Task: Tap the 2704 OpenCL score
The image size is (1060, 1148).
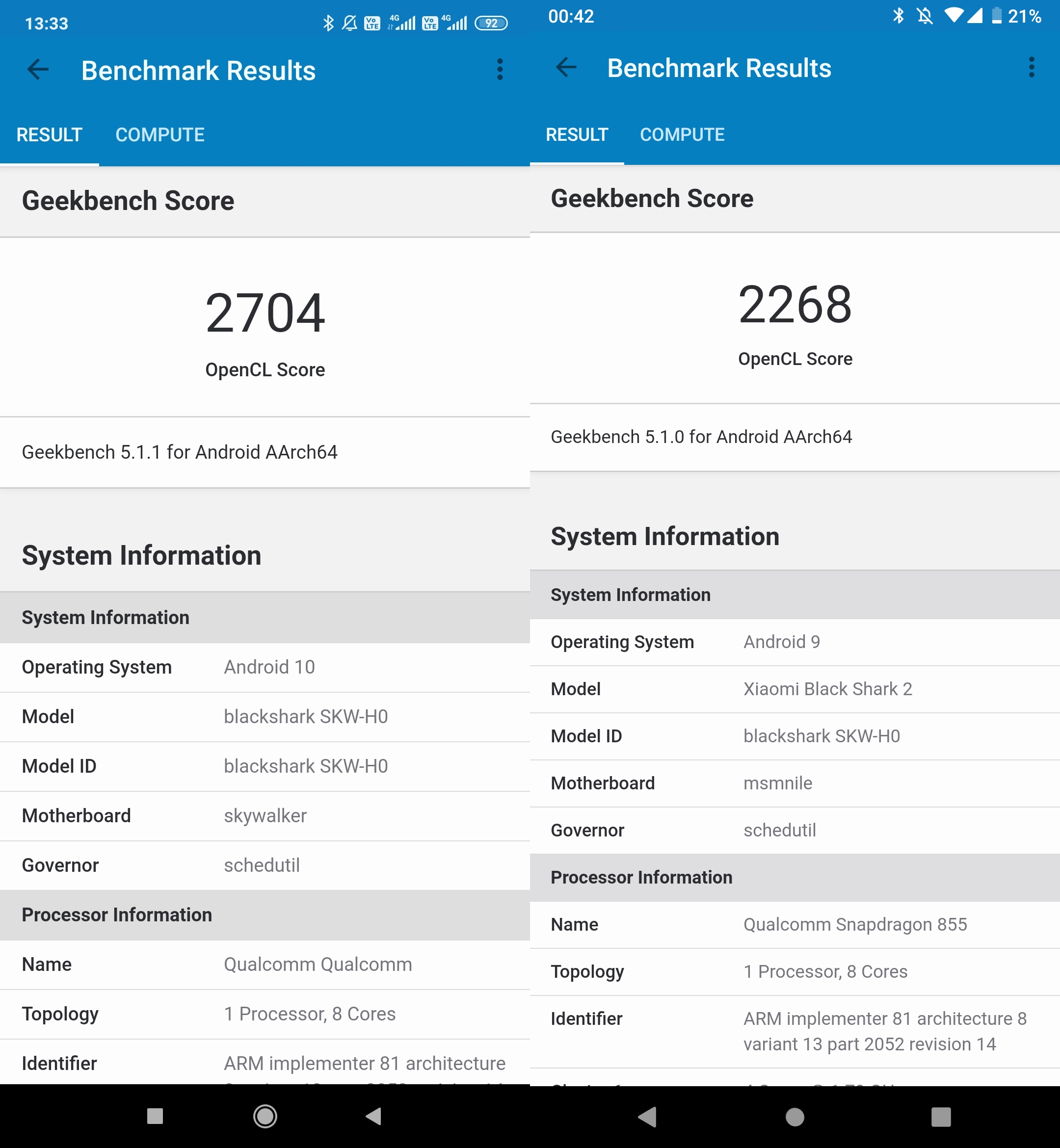Action: coord(265,313)
